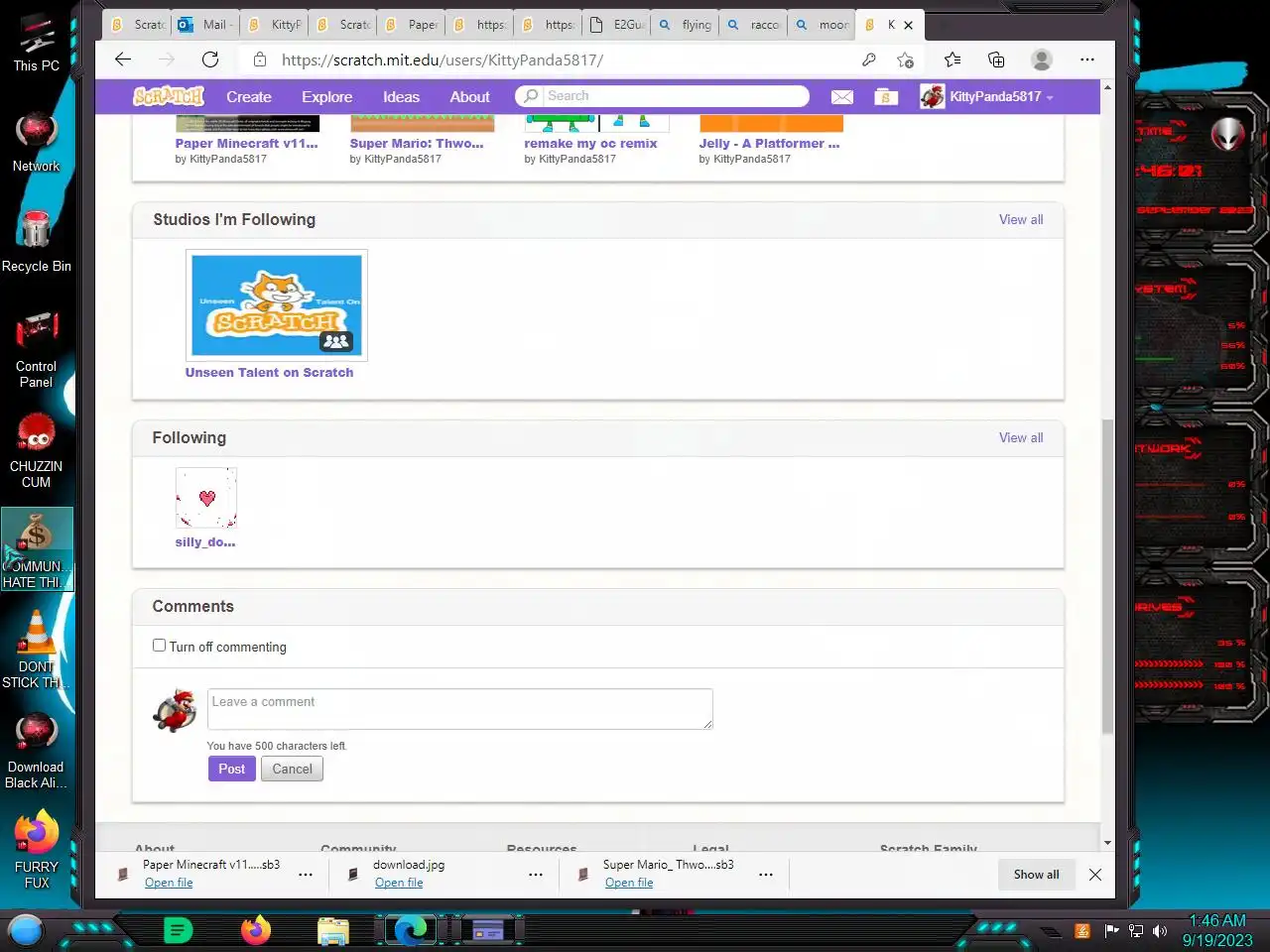Show all downloads button

[1036, 875]
